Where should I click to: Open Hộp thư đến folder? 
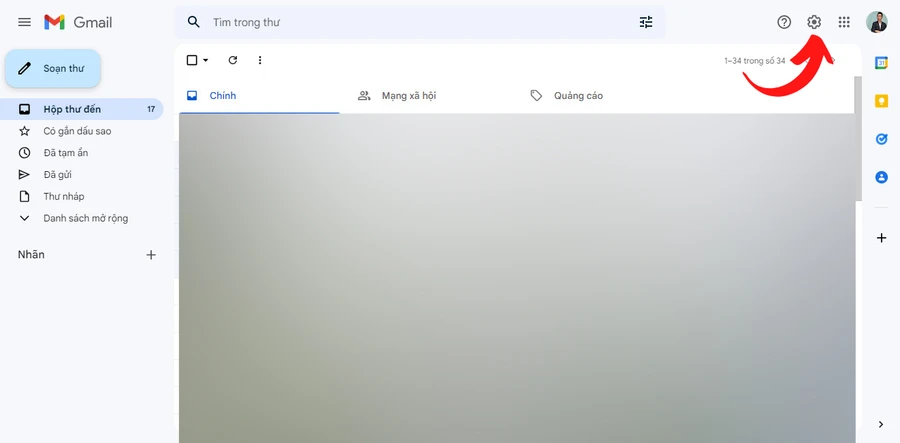82,109
